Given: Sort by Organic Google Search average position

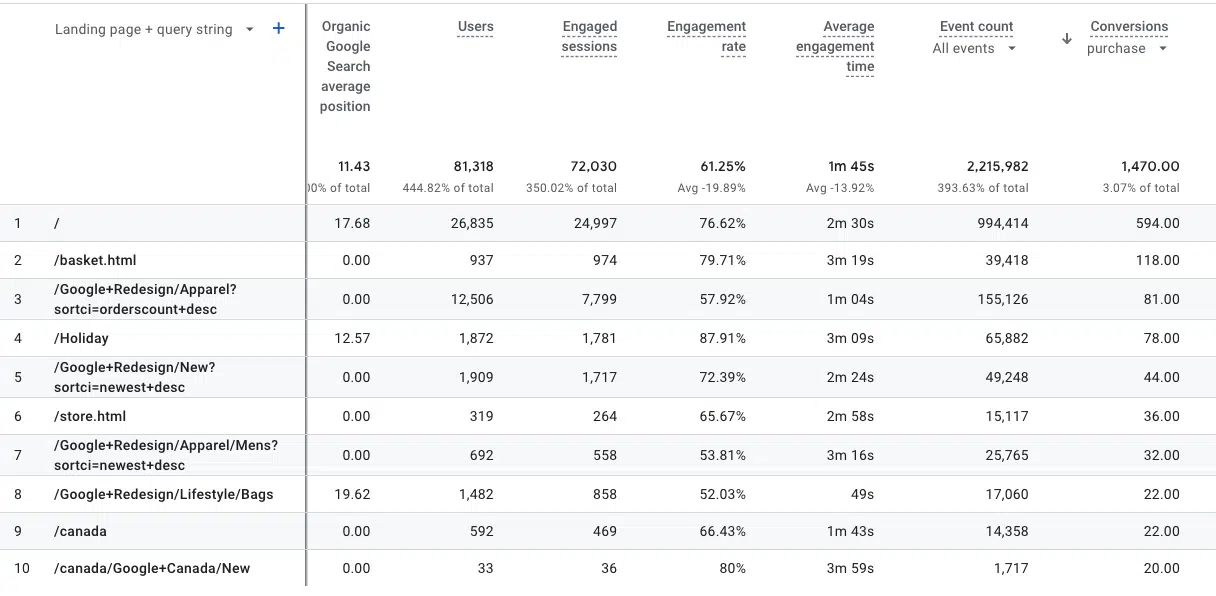Looking at the screenshot, I should (346, 66).
